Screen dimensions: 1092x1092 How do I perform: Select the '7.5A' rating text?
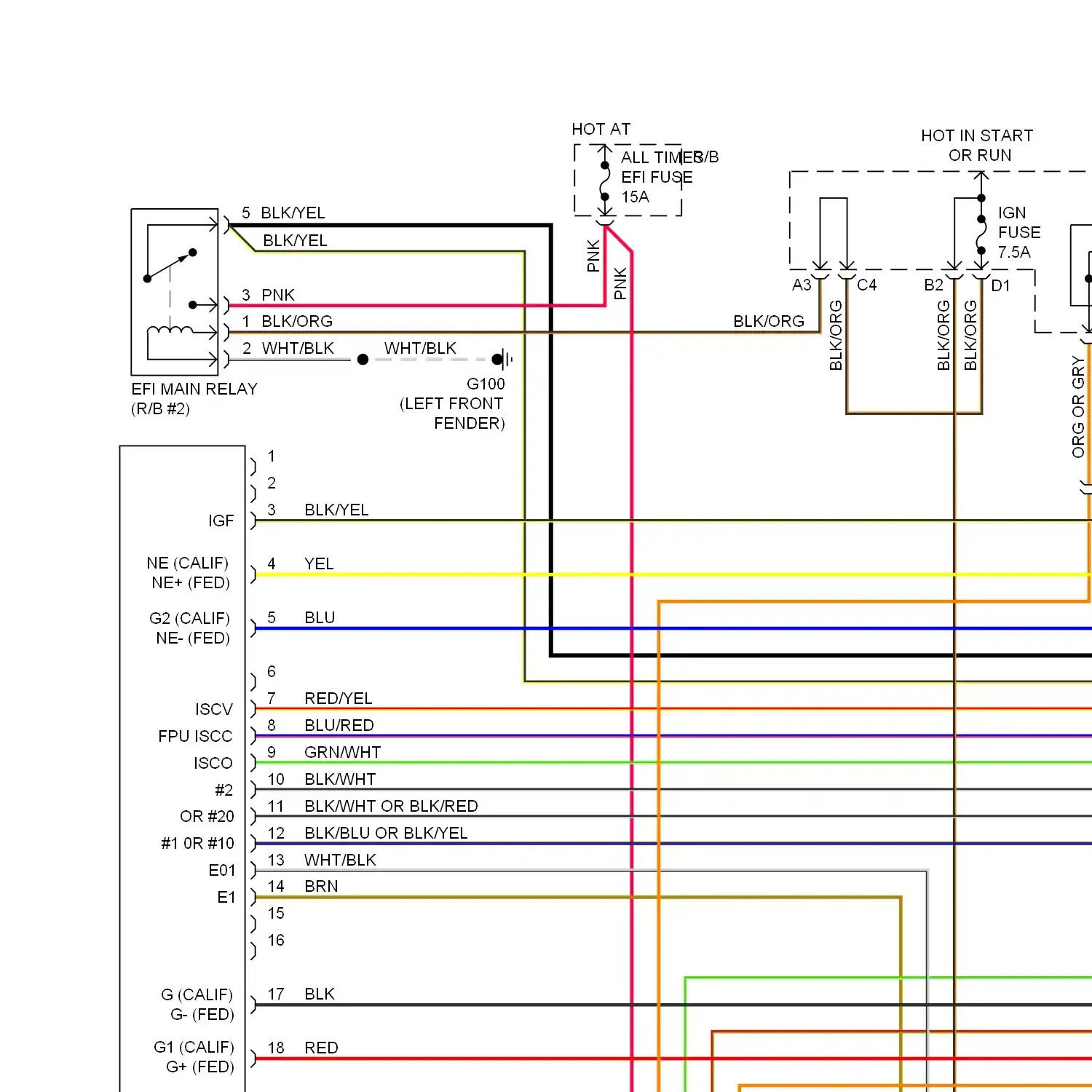tap(1014, 253)
